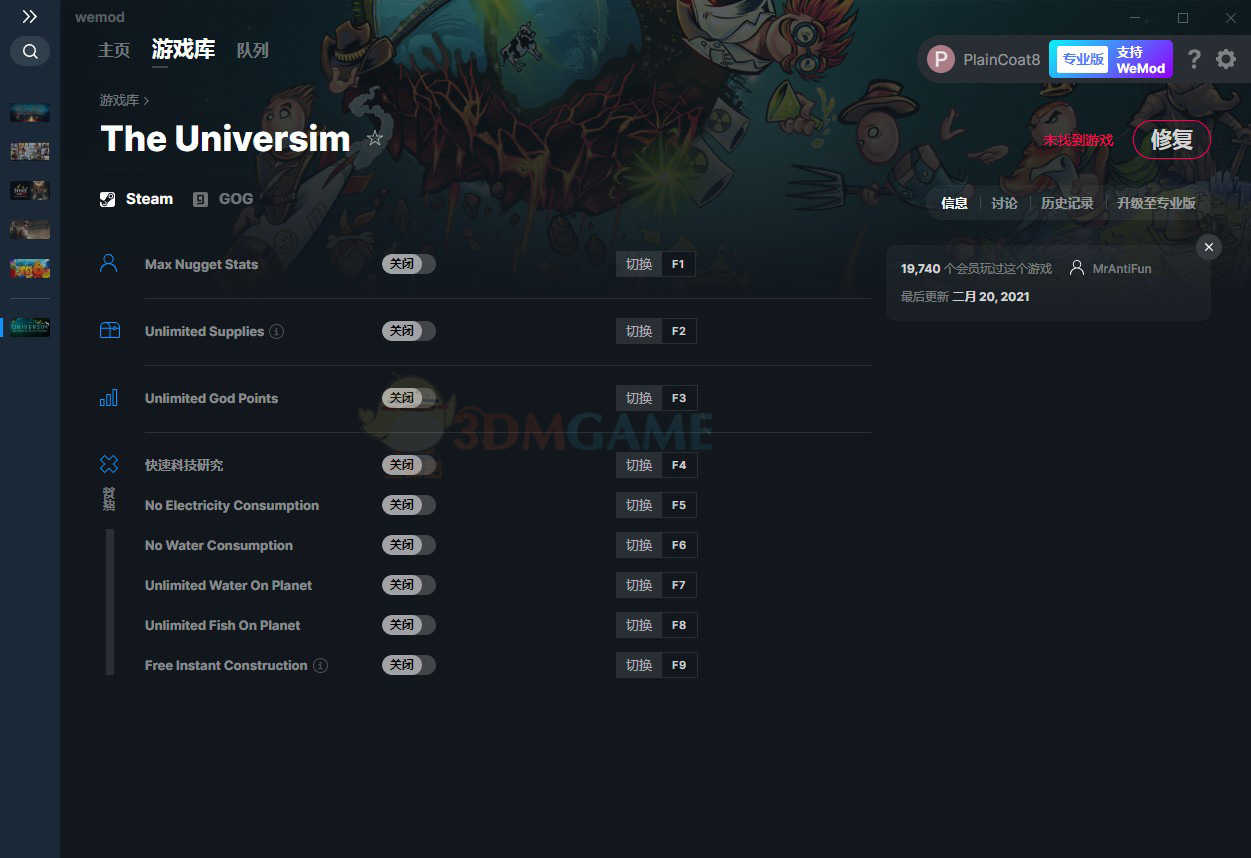Click the 修复 button
This screenshot has height=858, width=1251.
[1171, 140]
